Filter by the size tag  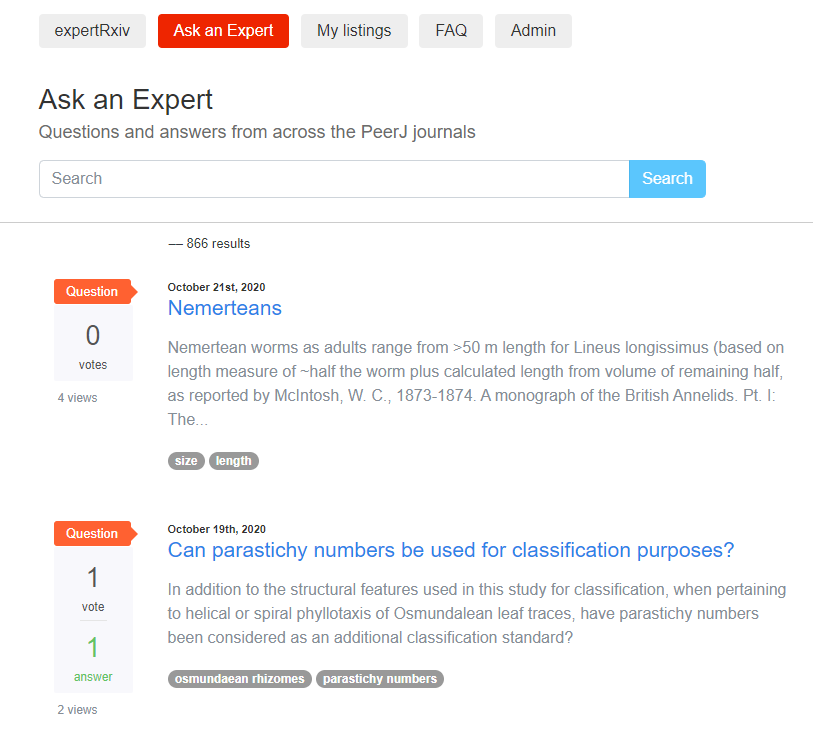tap(186, 461)
